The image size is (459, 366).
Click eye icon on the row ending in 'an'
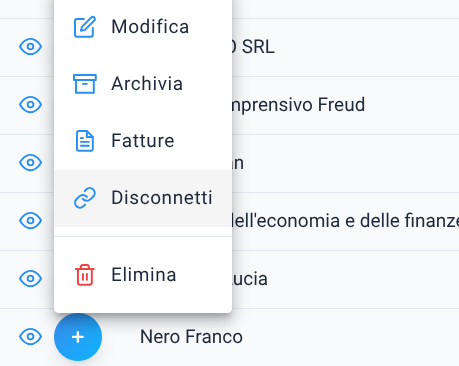[x=30, y=163]
